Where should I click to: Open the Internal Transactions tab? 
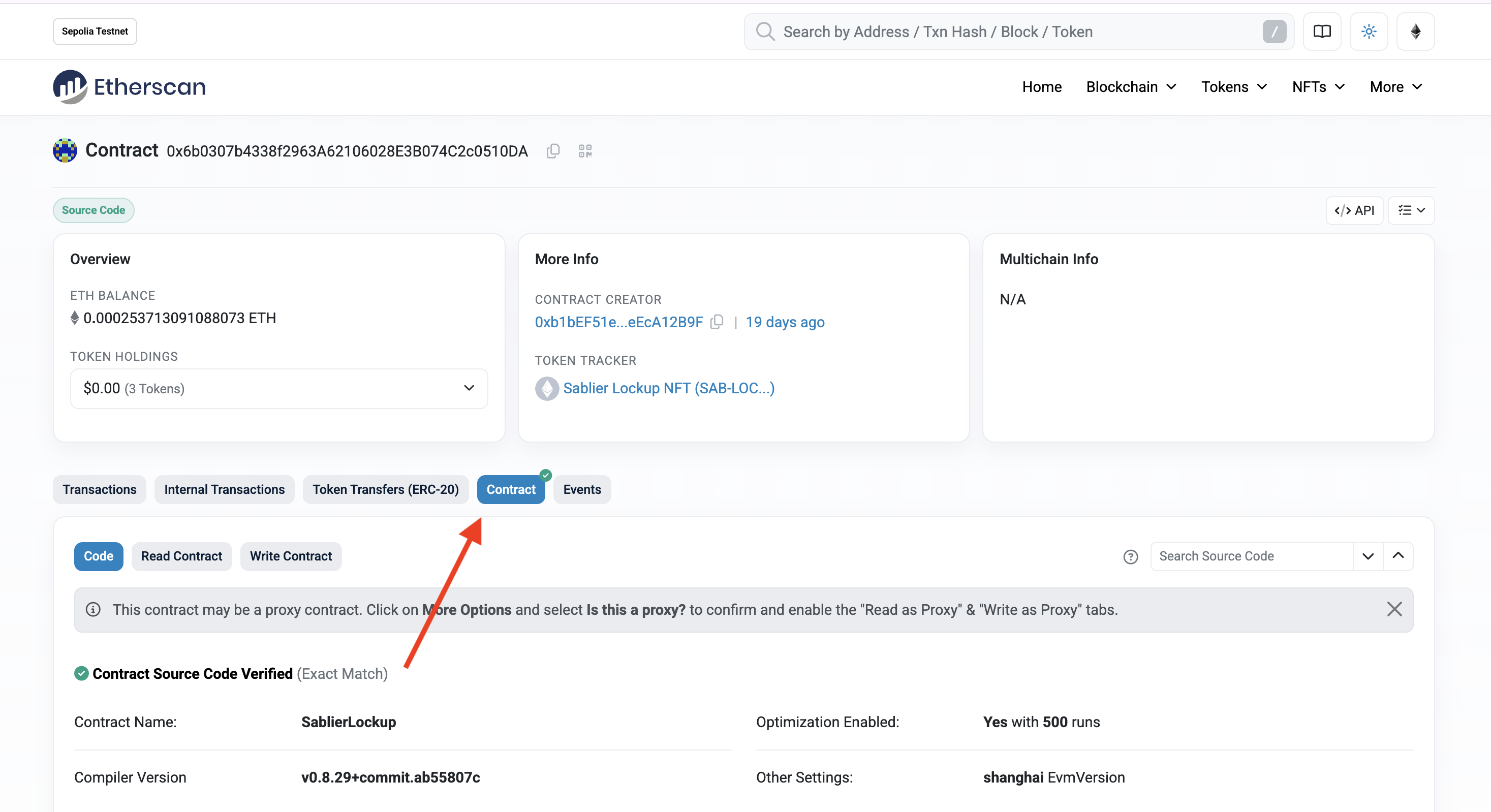coord(225,489)
